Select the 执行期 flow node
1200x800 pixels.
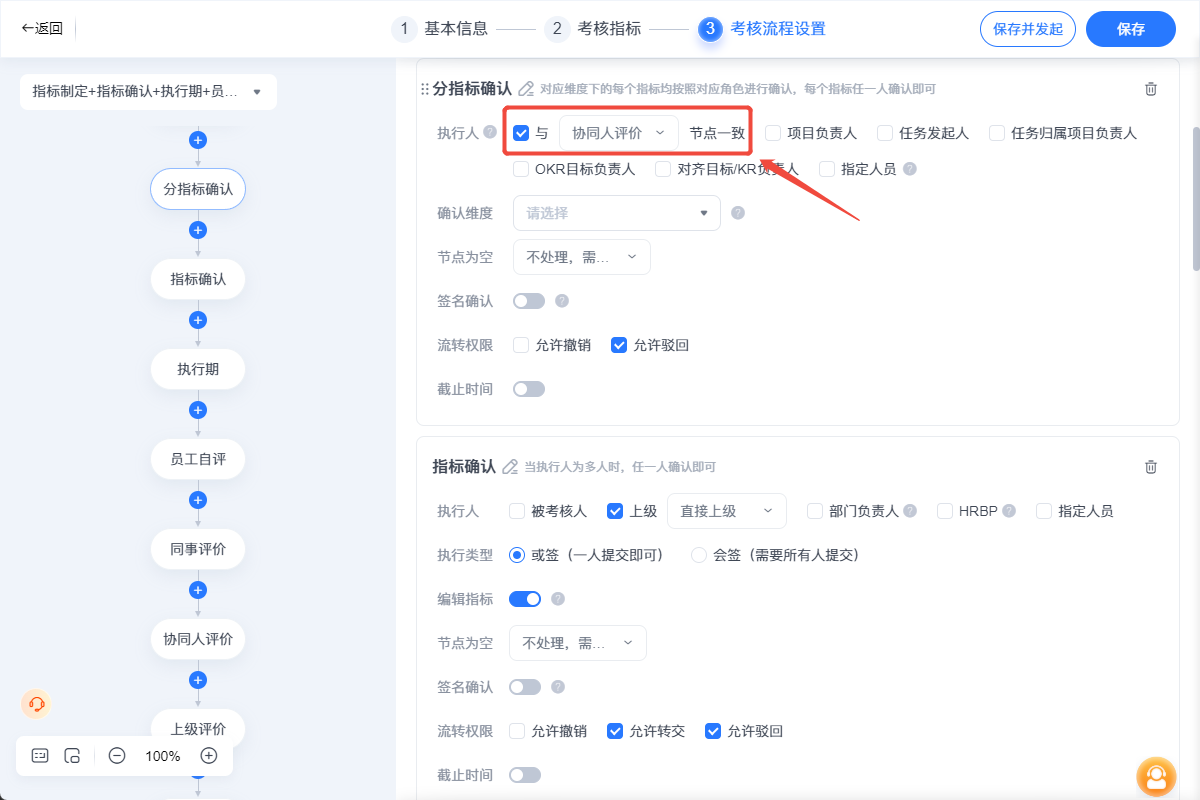(198, 369)
